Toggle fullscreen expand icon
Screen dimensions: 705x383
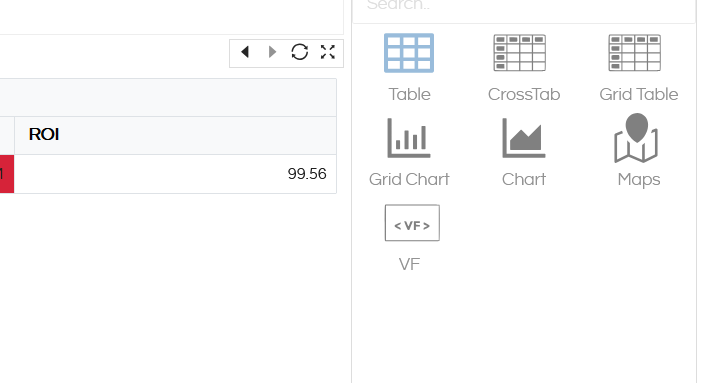click(328, 52)
